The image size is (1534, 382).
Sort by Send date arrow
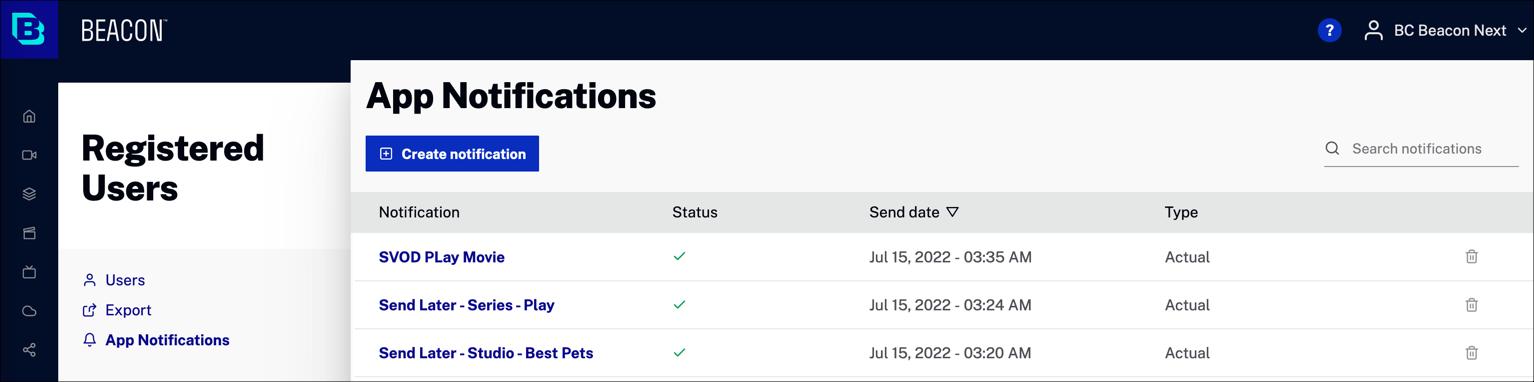click(952, 212)
